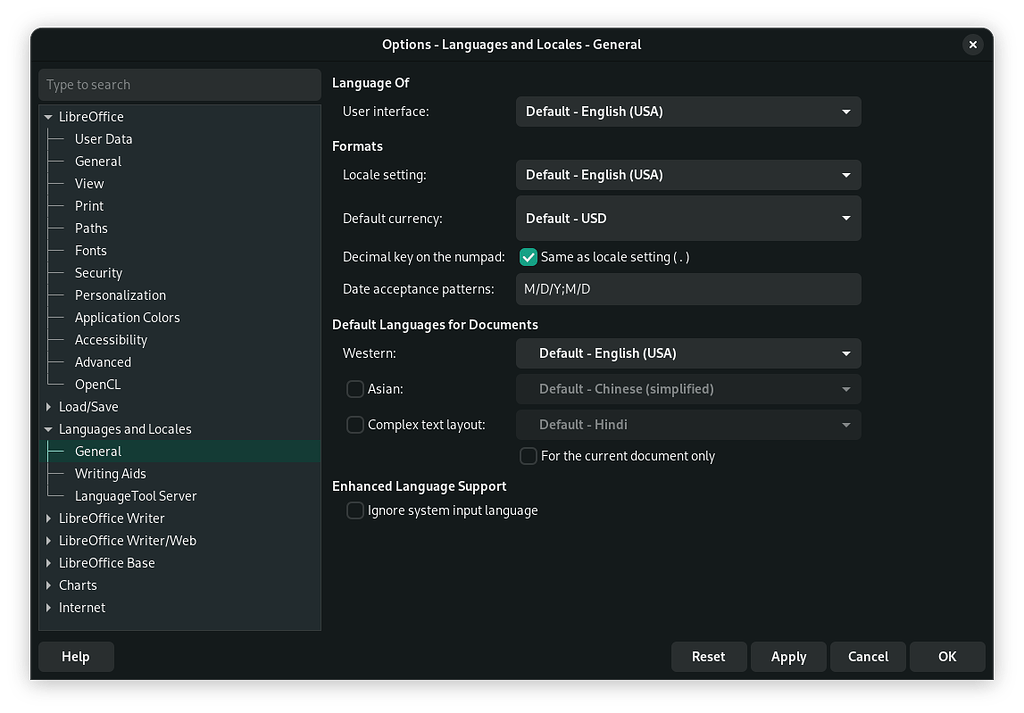1024x713 pixels.
Task: Expand the Load/Save tree section
Action: (x=49, y=406)
